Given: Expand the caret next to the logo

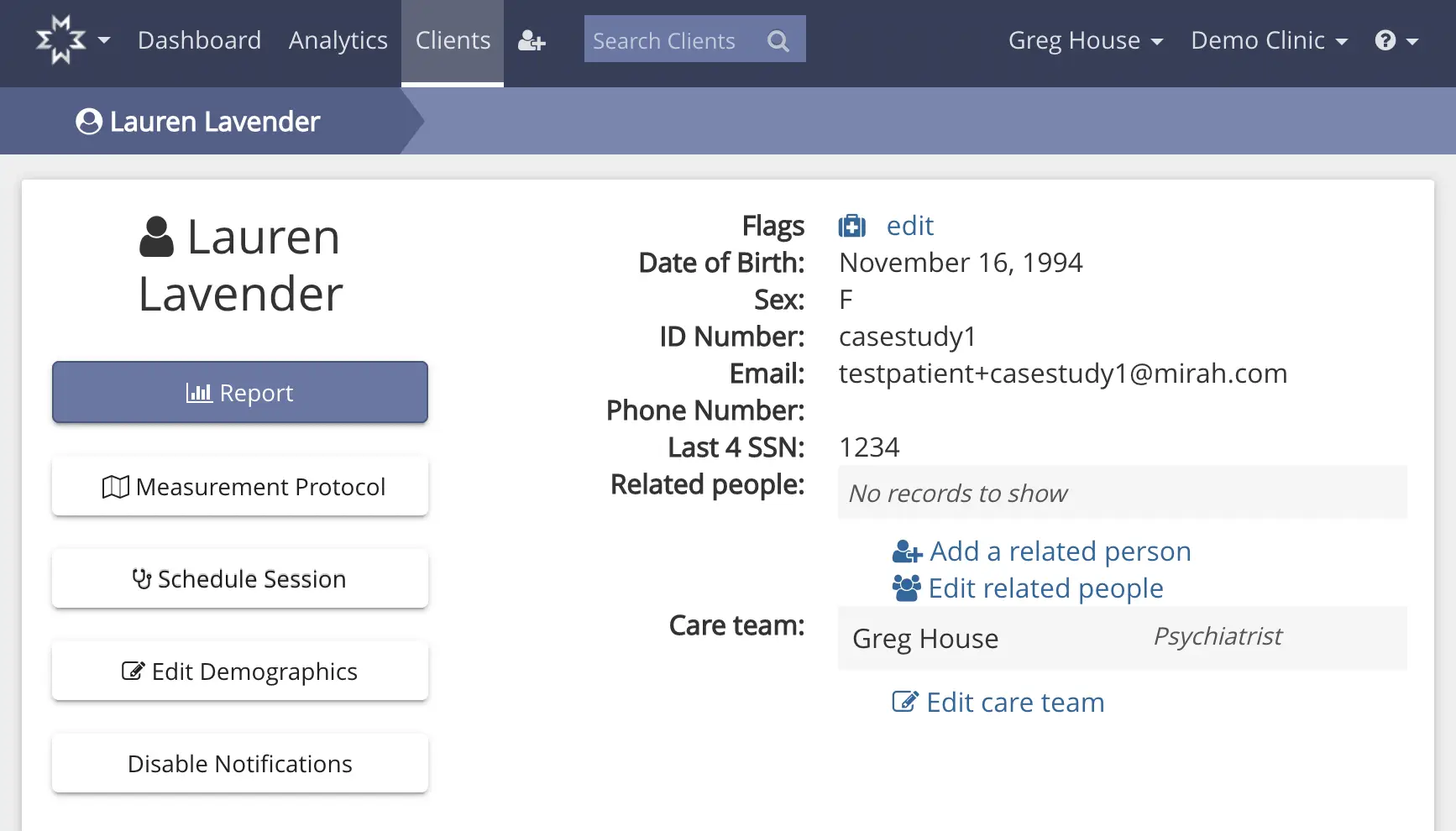Looking at the screenshot, I should [104, 40].
